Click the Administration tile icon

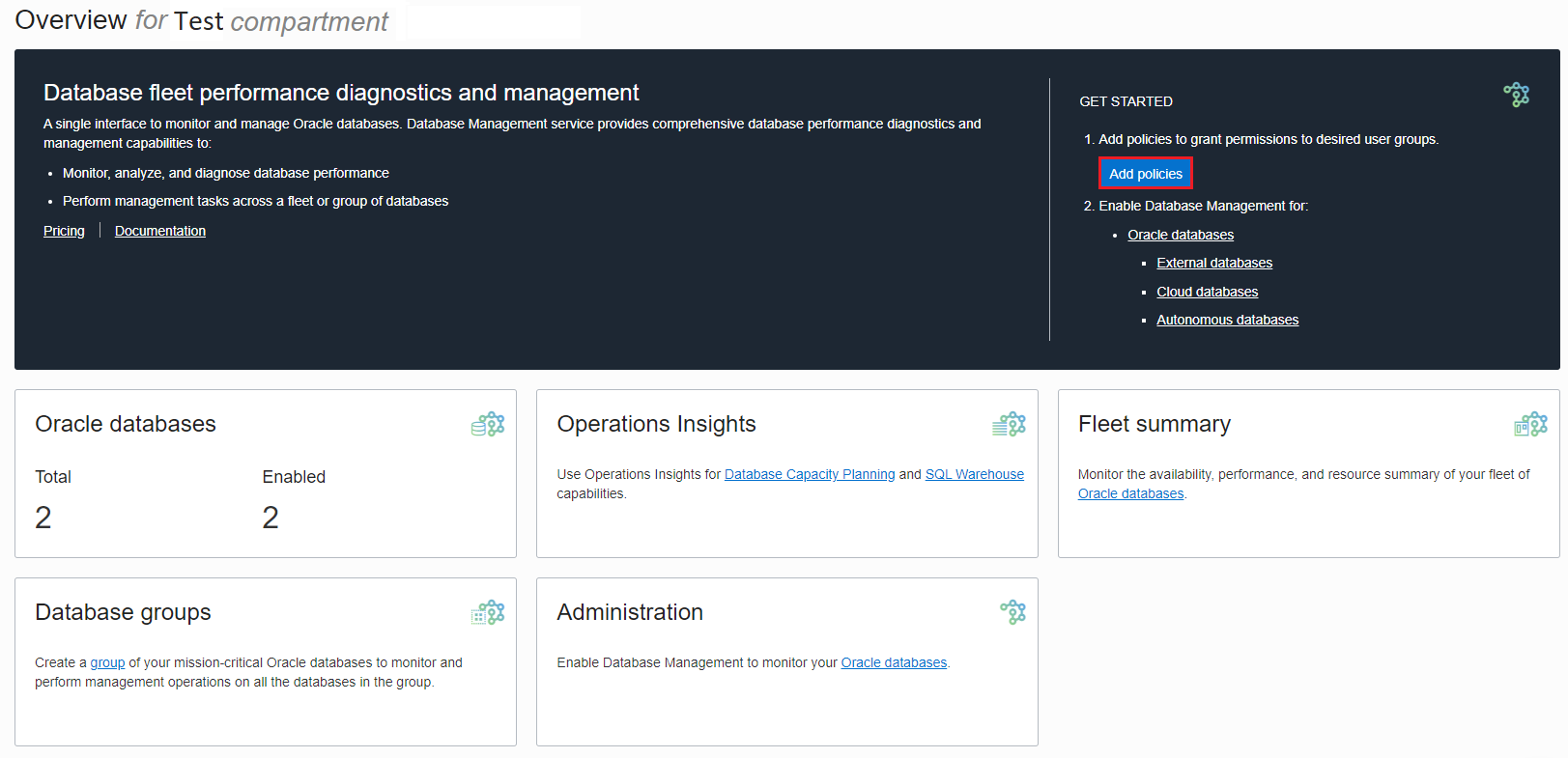[1012, 611]
